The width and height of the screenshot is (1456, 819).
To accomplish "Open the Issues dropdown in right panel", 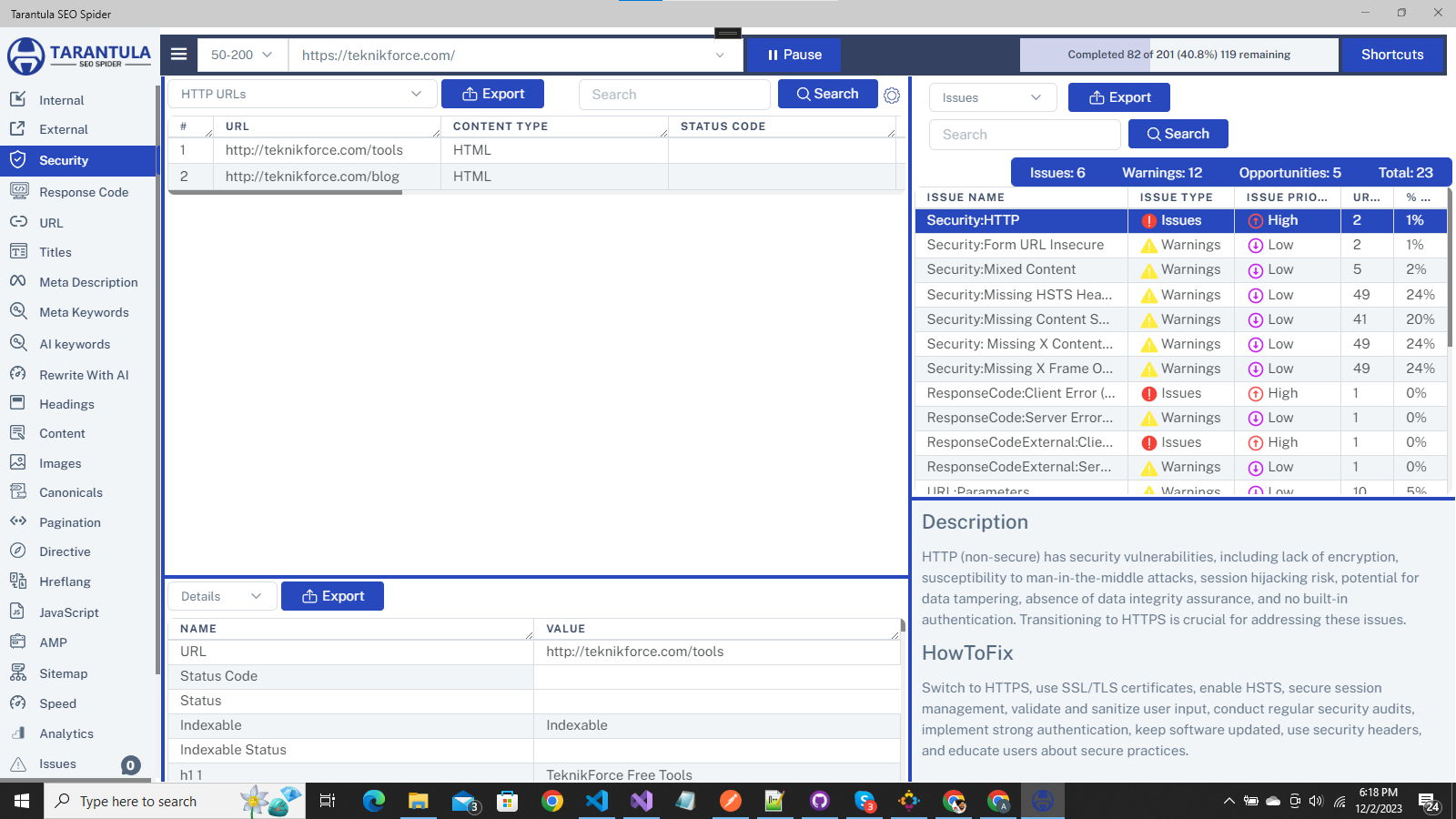I will pyautogui.click(x=992, y=97).
